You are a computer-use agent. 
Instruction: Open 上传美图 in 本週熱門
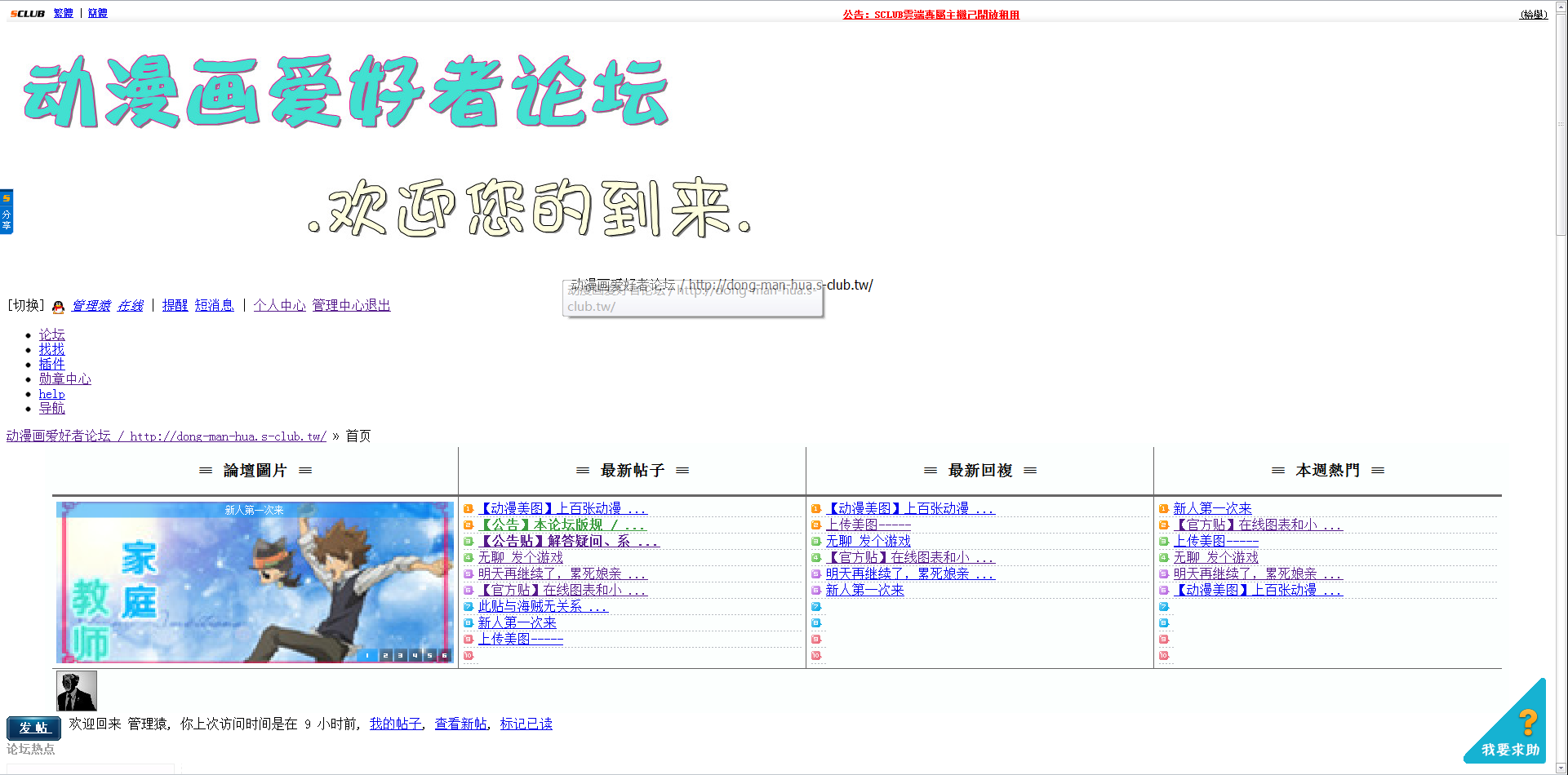[1216, 541]
